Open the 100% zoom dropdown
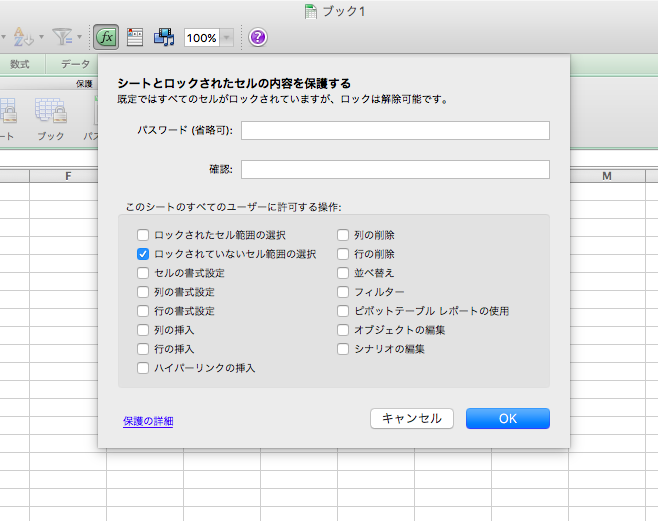658x521 pixels. [x=227, y=37]
